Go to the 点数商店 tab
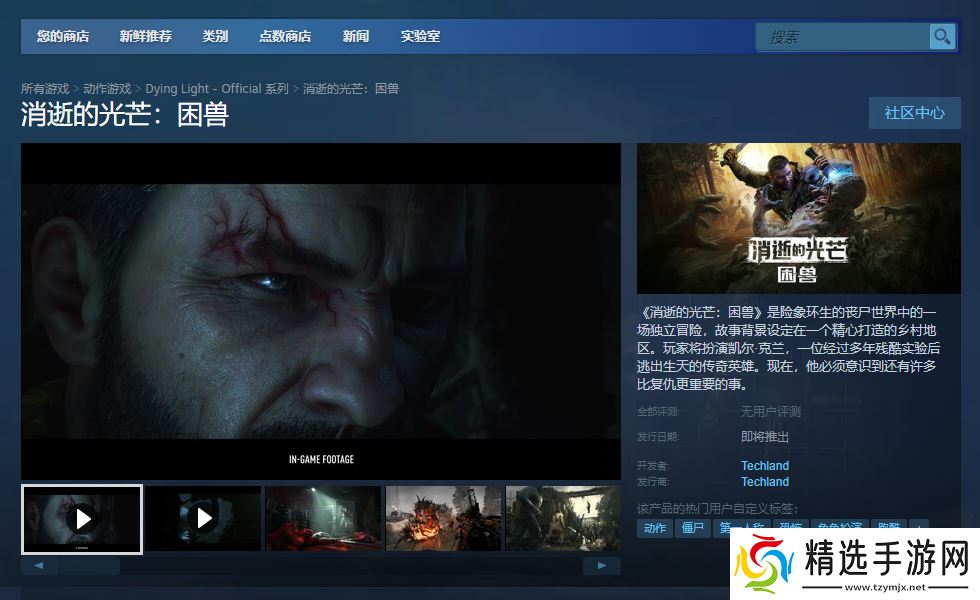Screen dimensions: 980x600 (285, 37)
